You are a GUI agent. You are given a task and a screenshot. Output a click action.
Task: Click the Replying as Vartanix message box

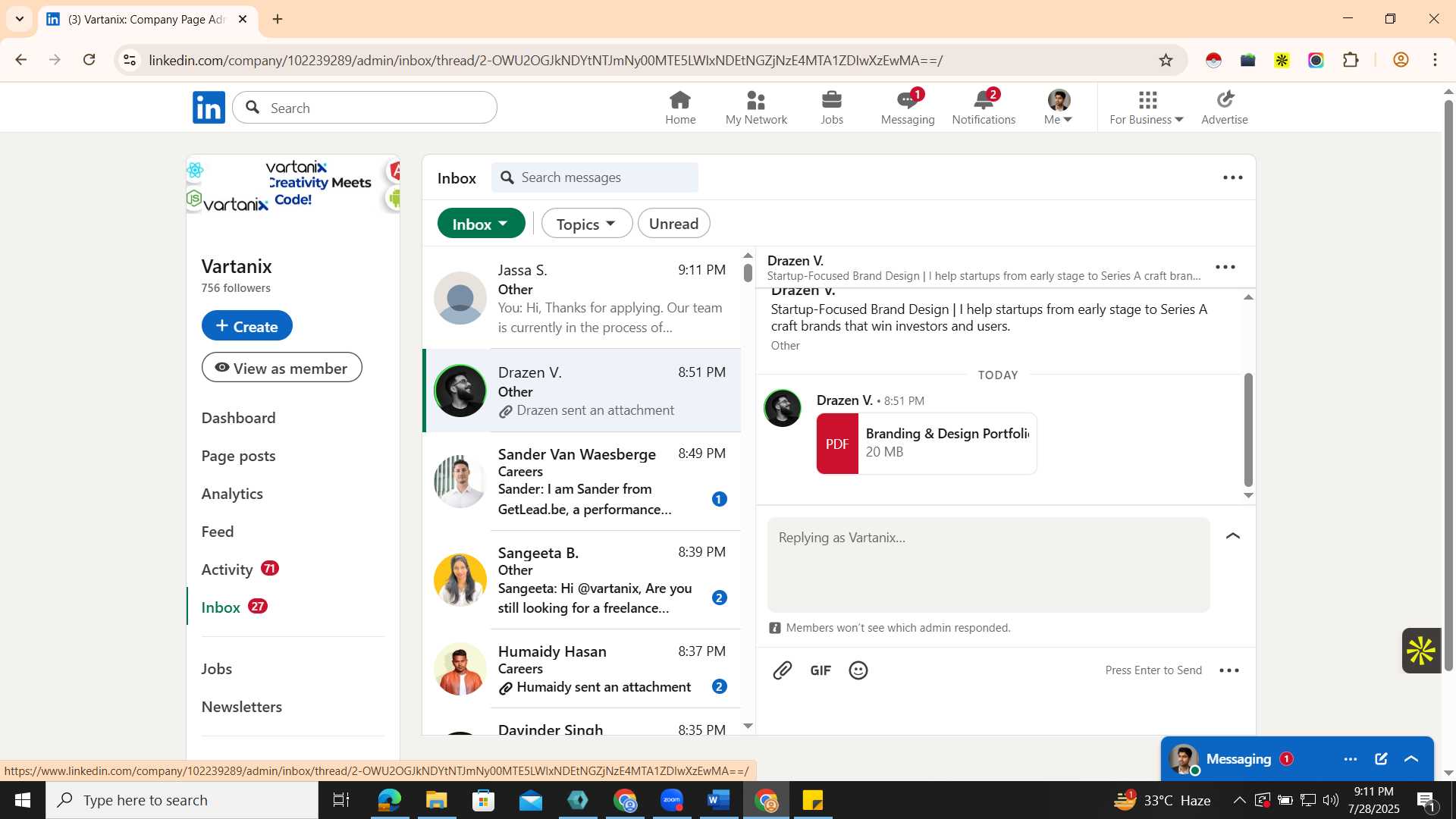(x=988, y=565)
